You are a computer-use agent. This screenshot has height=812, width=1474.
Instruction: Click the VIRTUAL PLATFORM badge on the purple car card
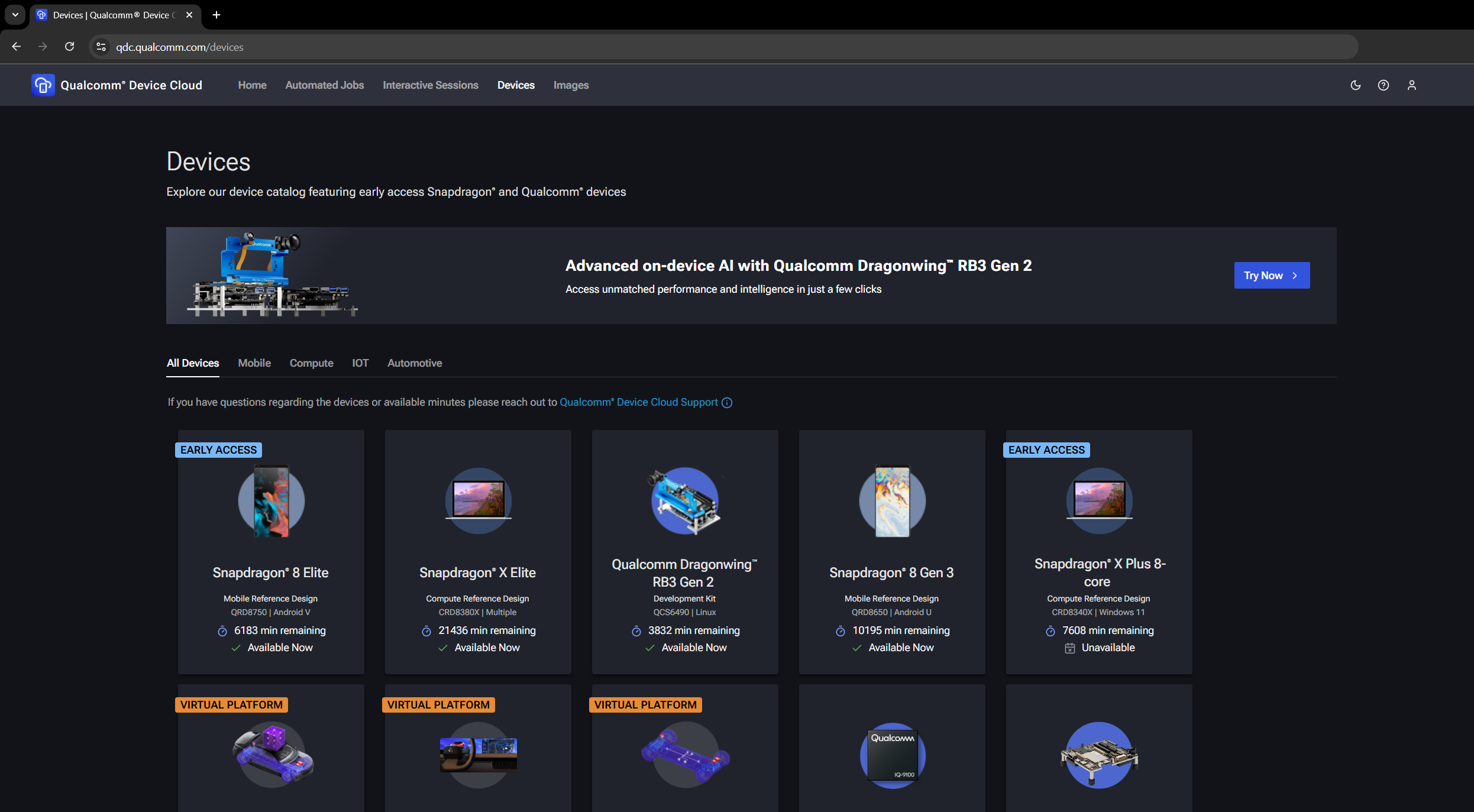tap(231, 705)
